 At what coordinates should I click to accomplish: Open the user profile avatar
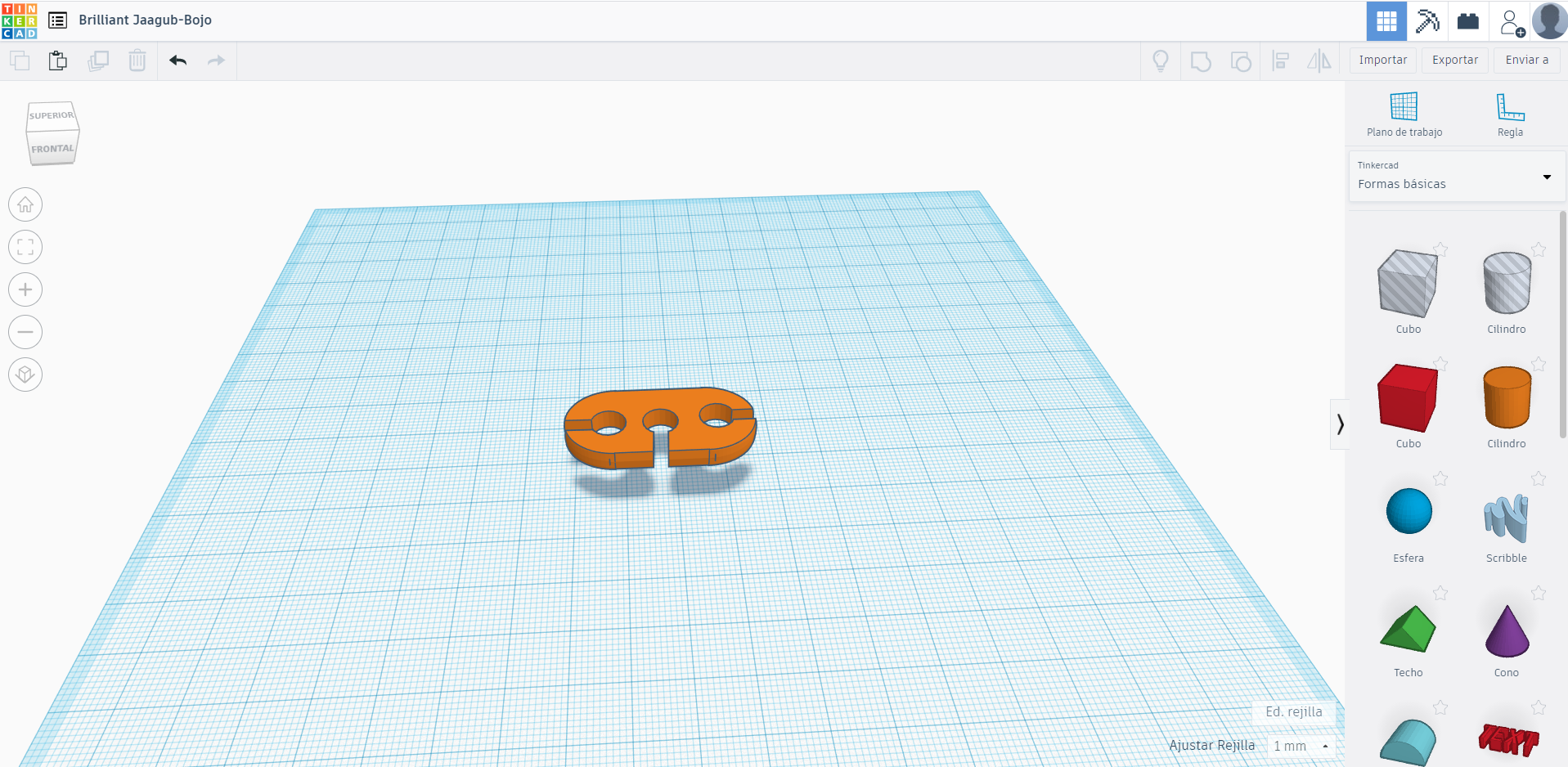pyautogui.click(x=1549, y=20)
